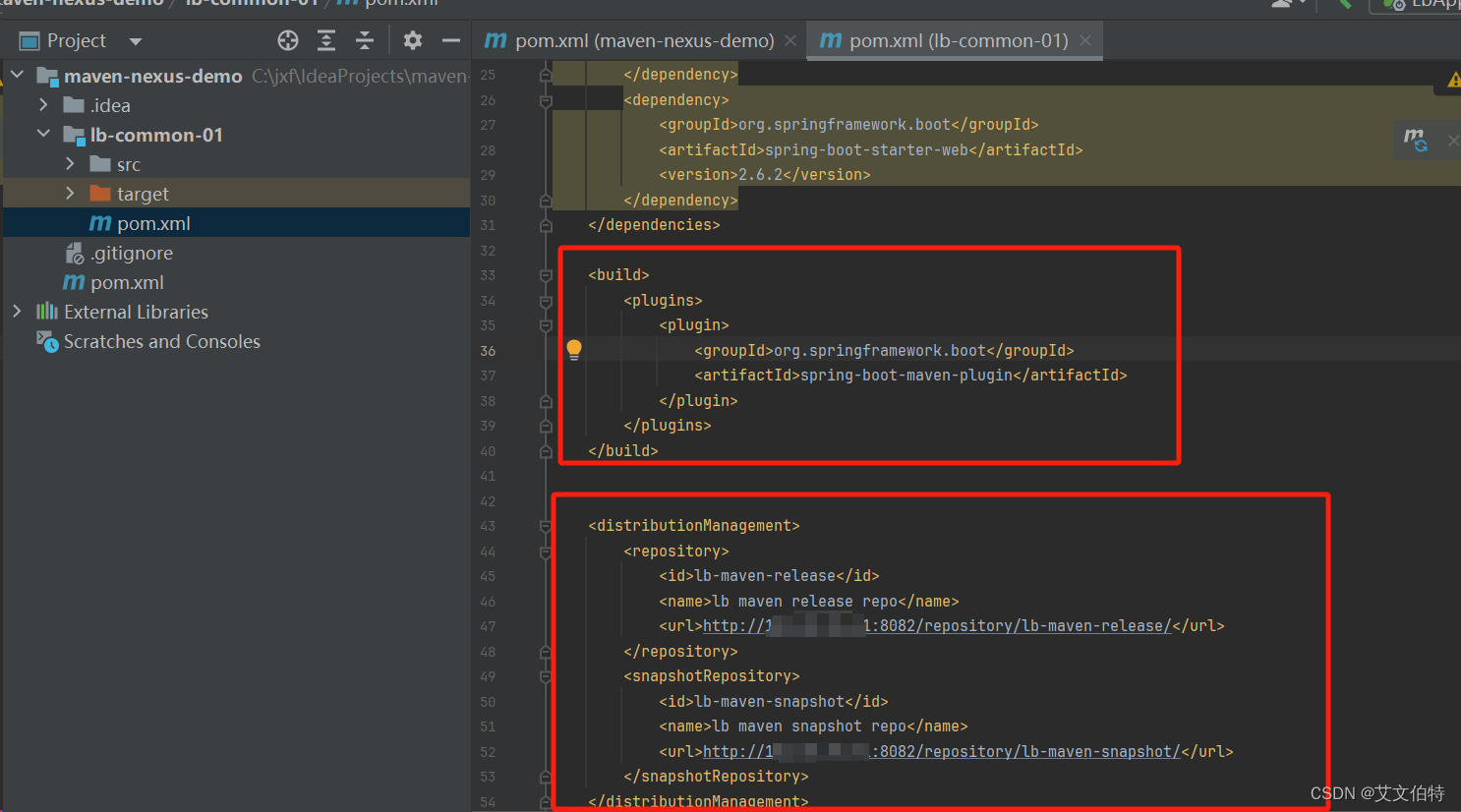The width and height of the screenshot is (1461, 812).
Task: Click the lb maven release repo name line
Action: tap(808, 602)
